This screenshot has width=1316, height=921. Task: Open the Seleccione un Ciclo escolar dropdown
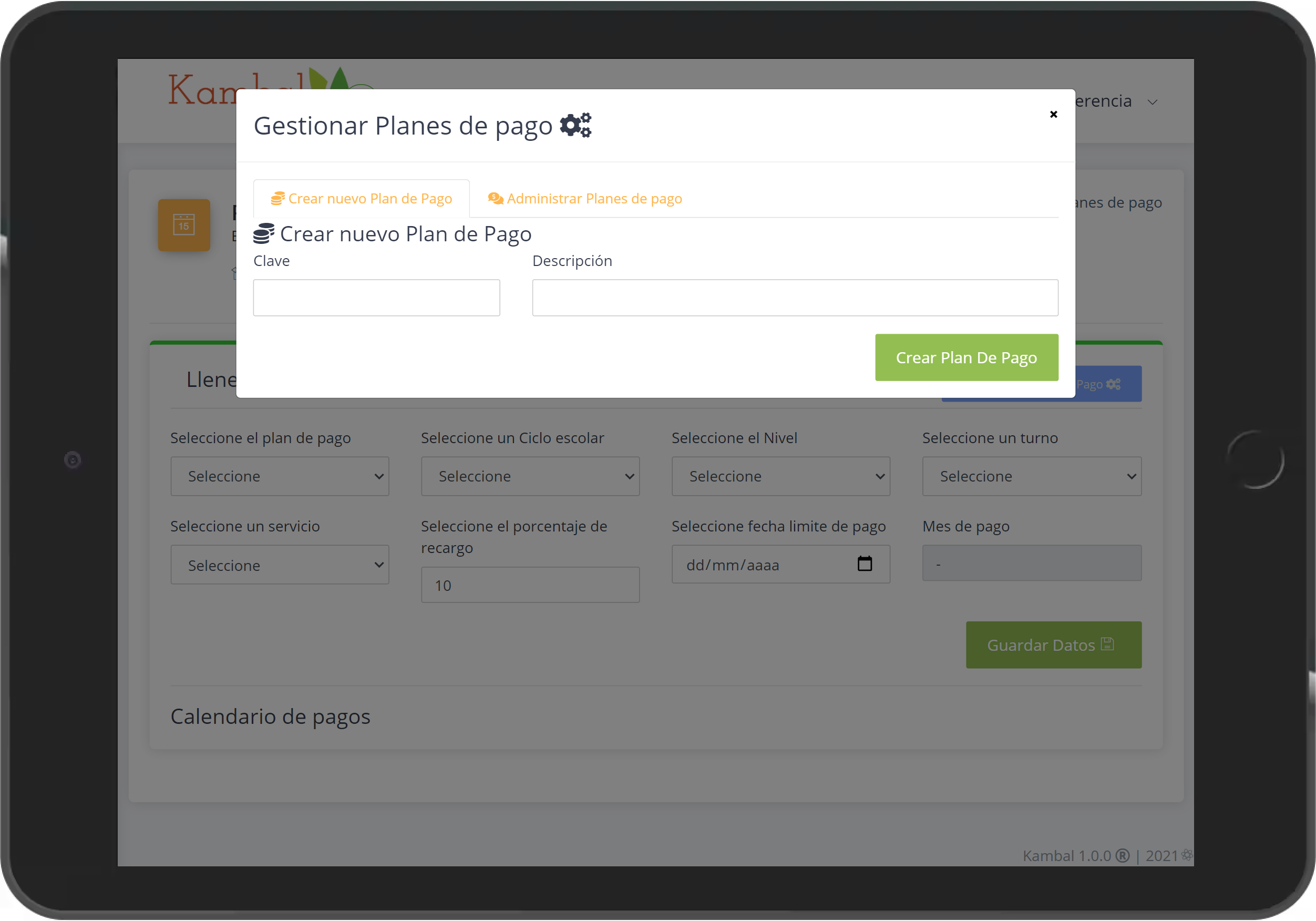coord(530,476)
